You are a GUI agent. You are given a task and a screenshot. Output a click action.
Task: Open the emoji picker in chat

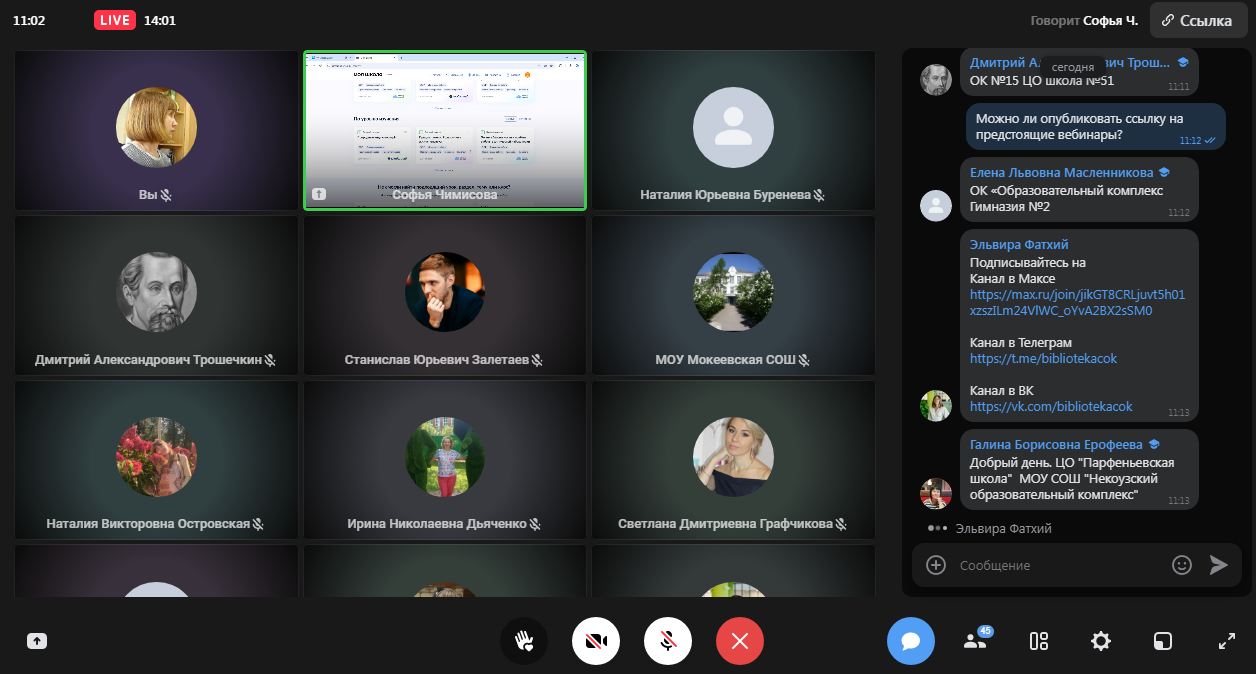coord(1181,565)
